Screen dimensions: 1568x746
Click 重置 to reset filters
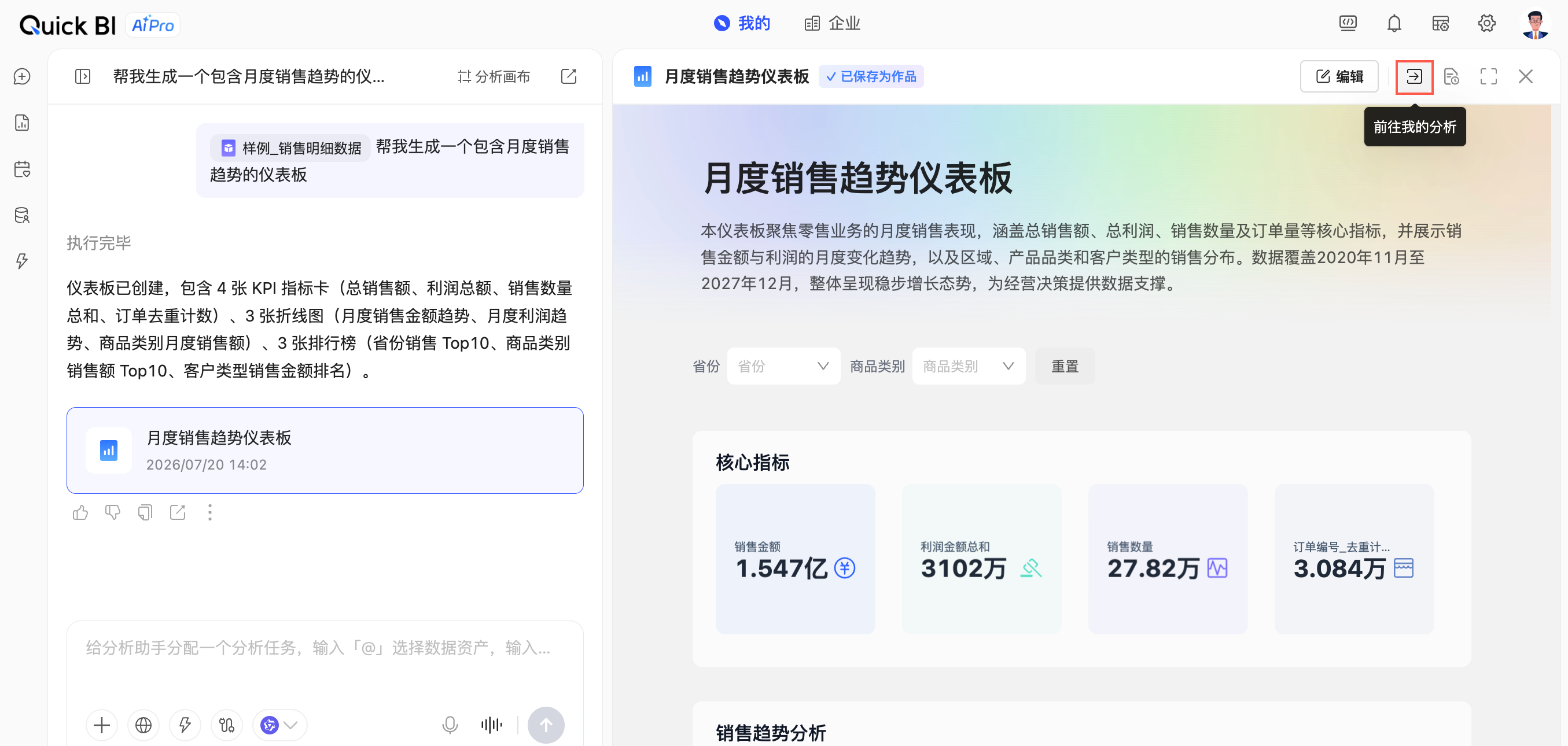[1065, 366]
